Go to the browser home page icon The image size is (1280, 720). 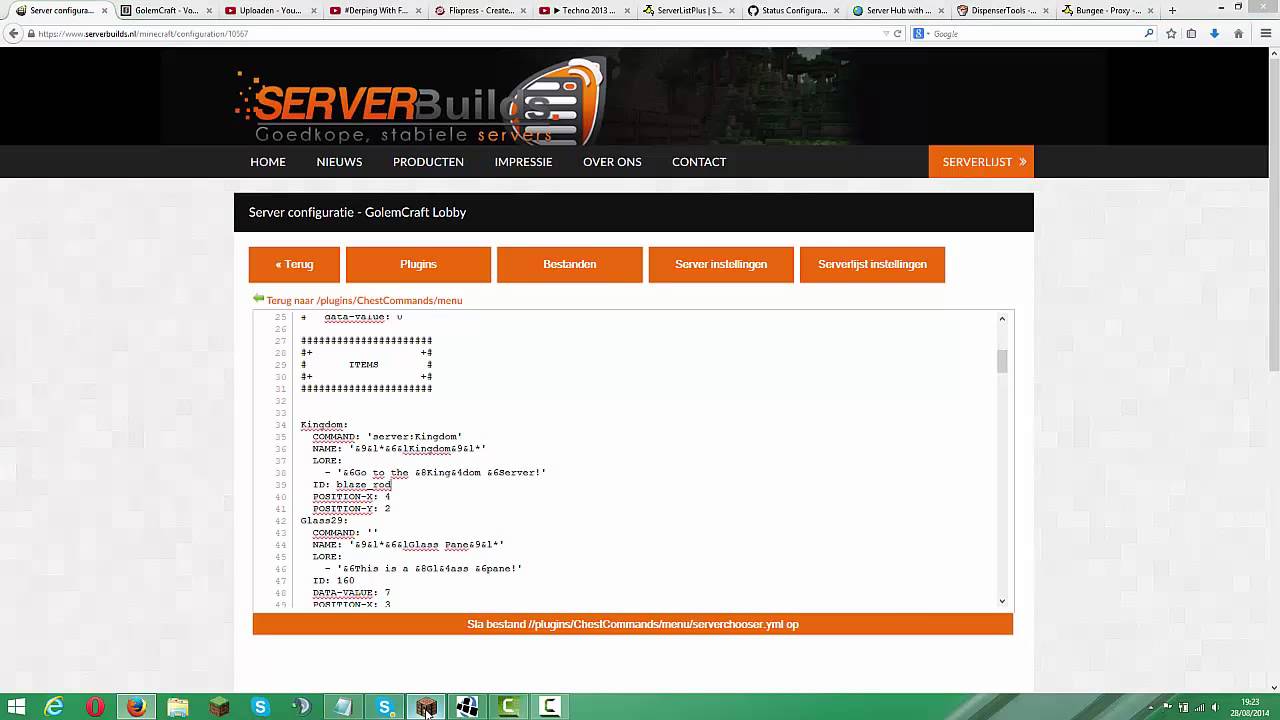click(x=1238, y=33)
